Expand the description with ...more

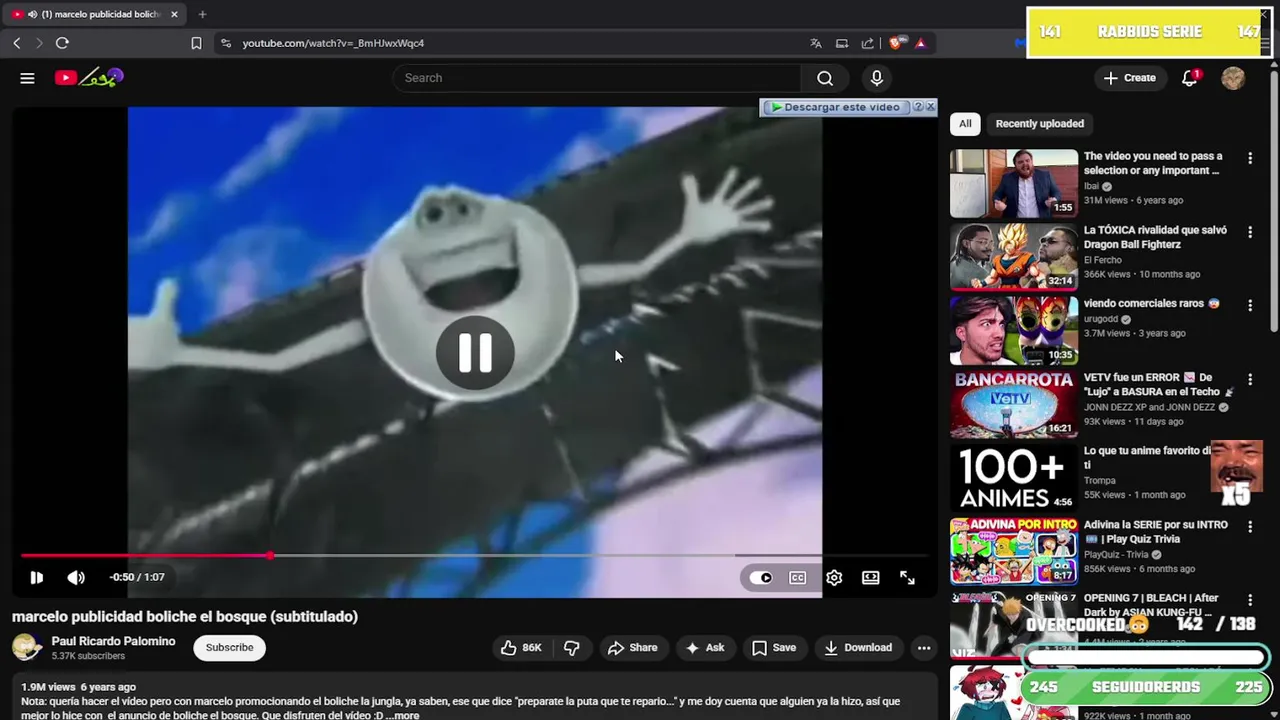pyautogui.click(x=402, y=715)
